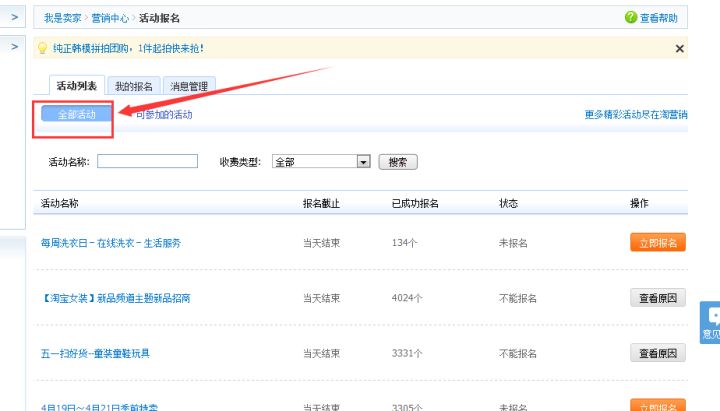Click the 全部活动 filter button
The image size is (720, 411).
tap(77, 115)
